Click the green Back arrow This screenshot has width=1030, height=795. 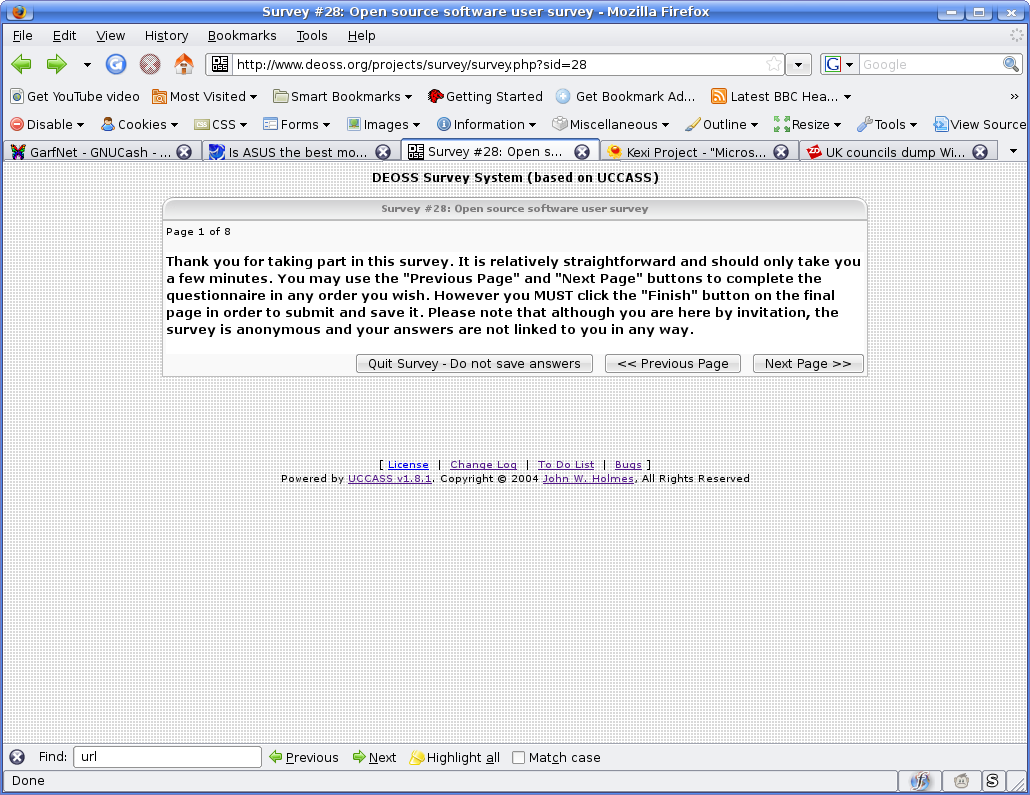22,64
